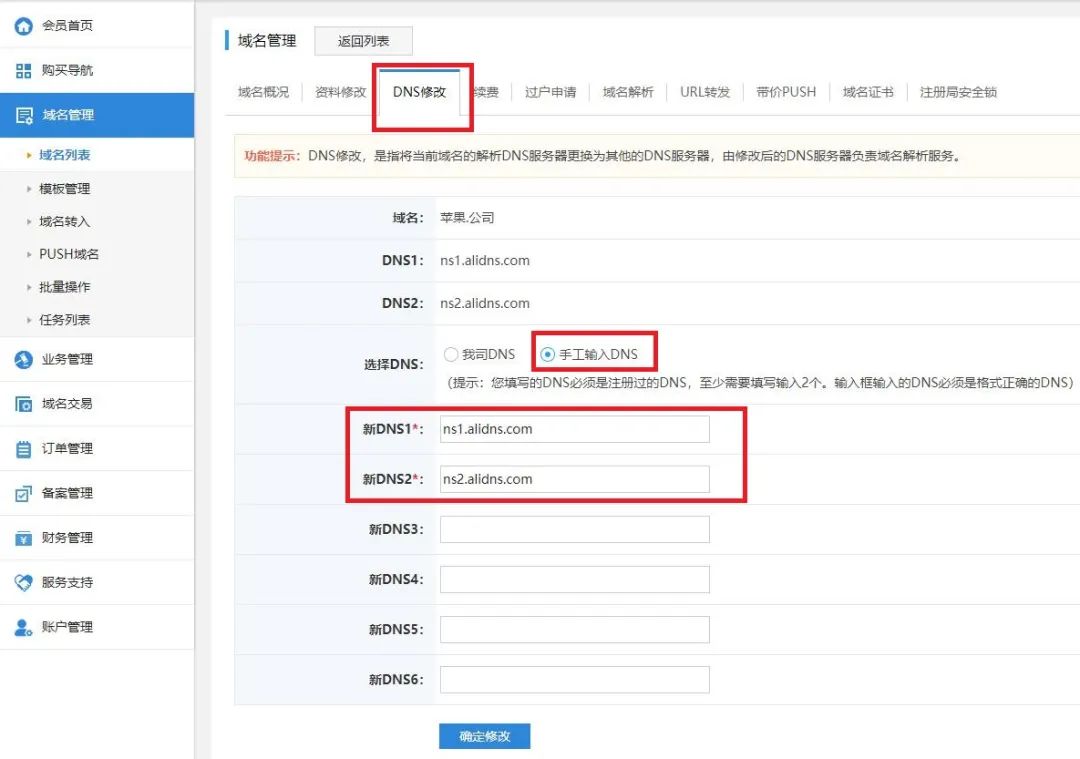
Task: Select the 我司DNS radio option
Action: coord(451,353)
